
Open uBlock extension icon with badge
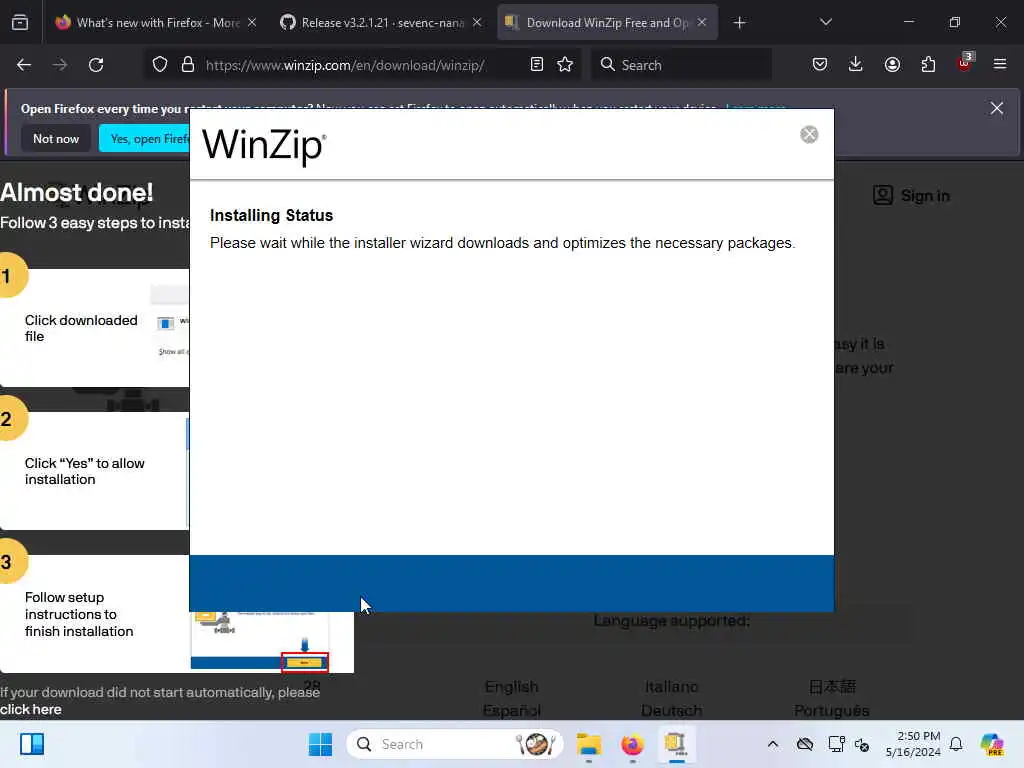pyautogui.click(x=965, y=63)
